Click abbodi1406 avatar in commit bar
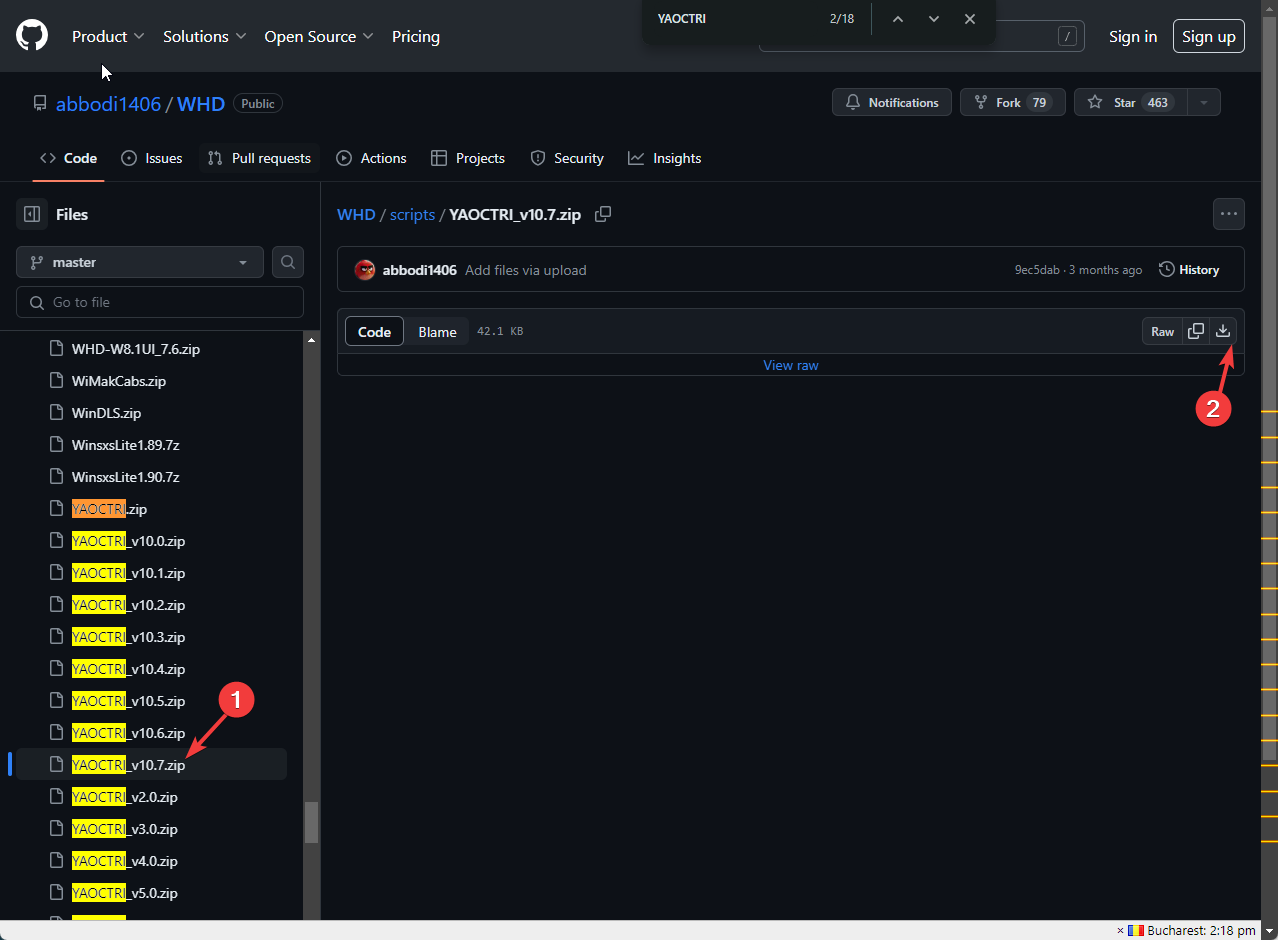This screenshot has width=1278, height=940. [365, 270]
